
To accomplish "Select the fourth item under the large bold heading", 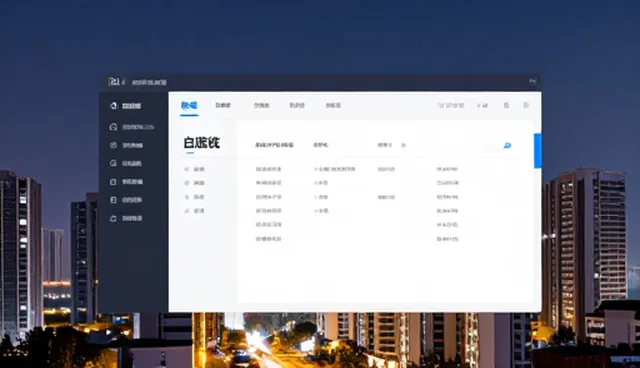I will (x=195, y=211).
